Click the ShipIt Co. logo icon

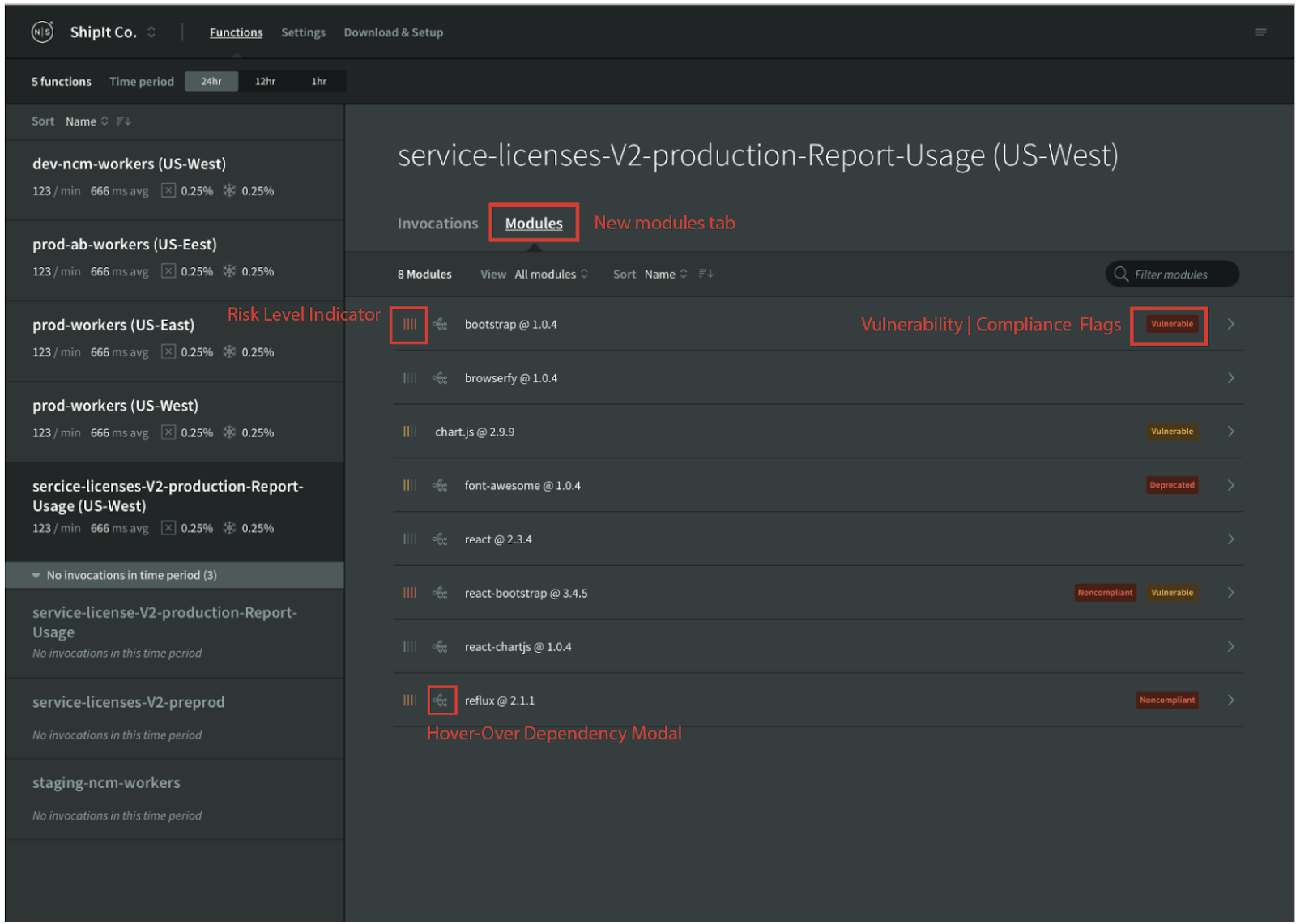pos(42,32)
